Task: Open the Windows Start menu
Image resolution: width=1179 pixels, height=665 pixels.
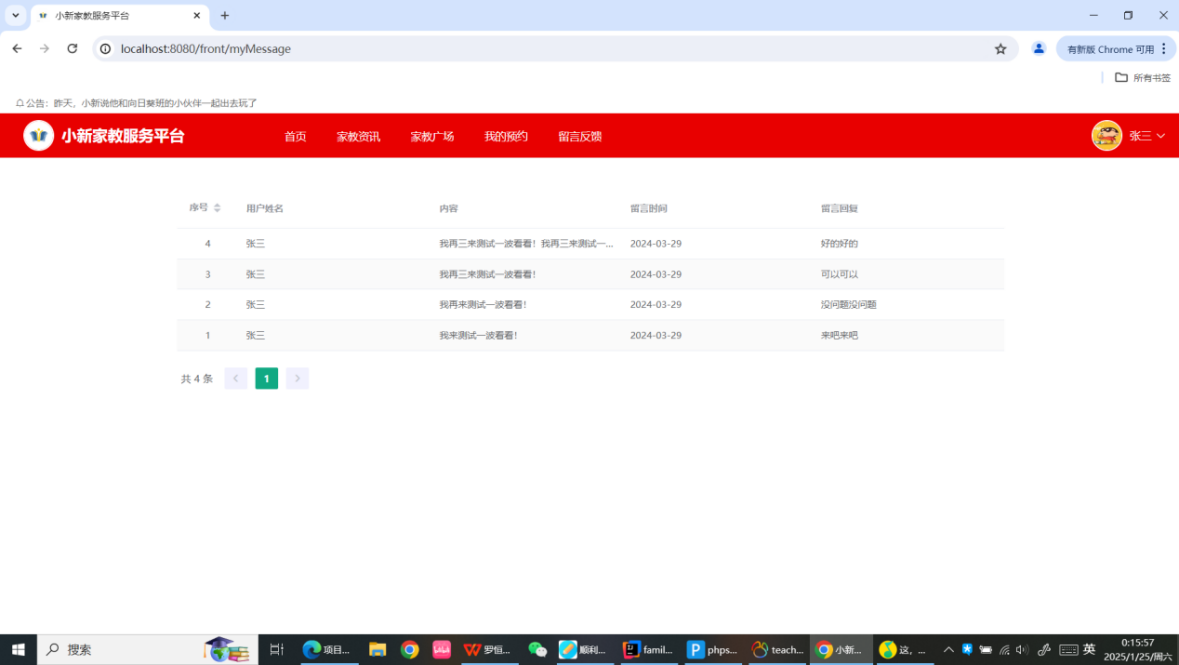Action: (18, 649)
